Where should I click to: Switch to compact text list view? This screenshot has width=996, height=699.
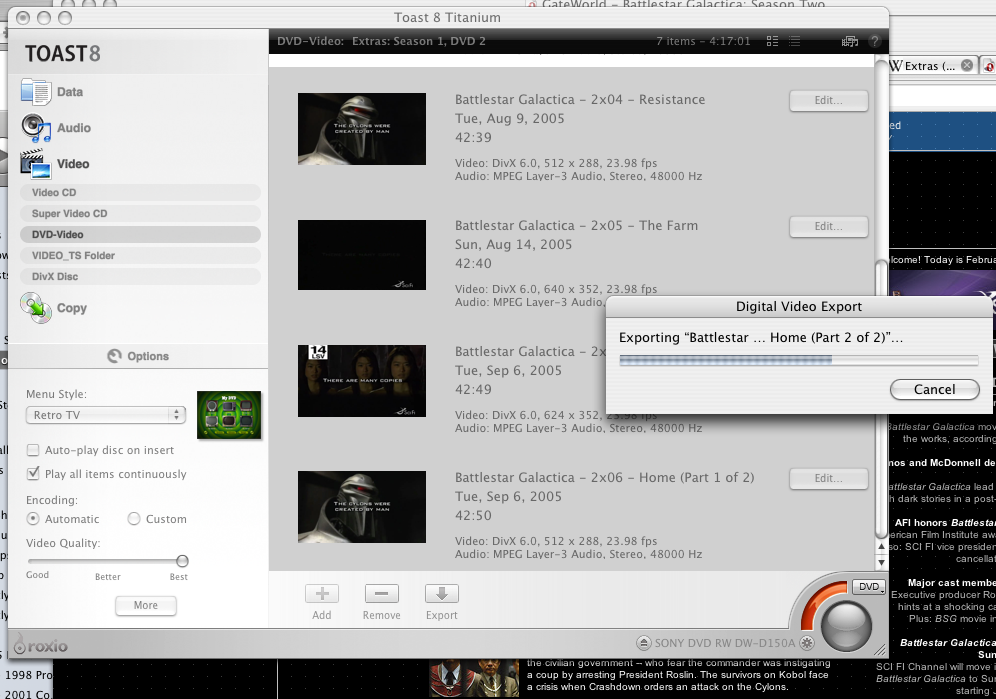coord(794,41)
